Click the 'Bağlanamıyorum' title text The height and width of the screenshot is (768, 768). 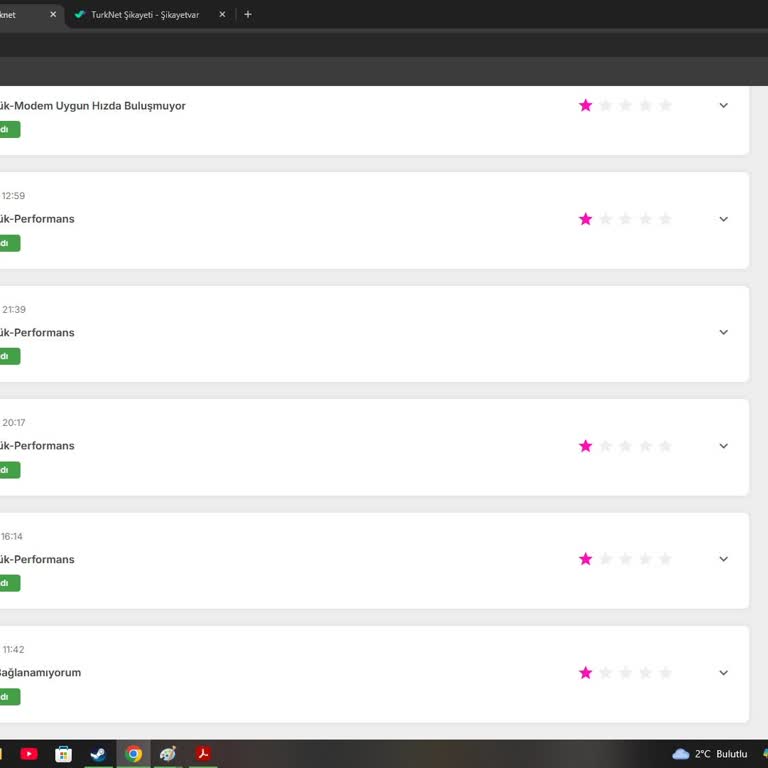coord(40,673)
